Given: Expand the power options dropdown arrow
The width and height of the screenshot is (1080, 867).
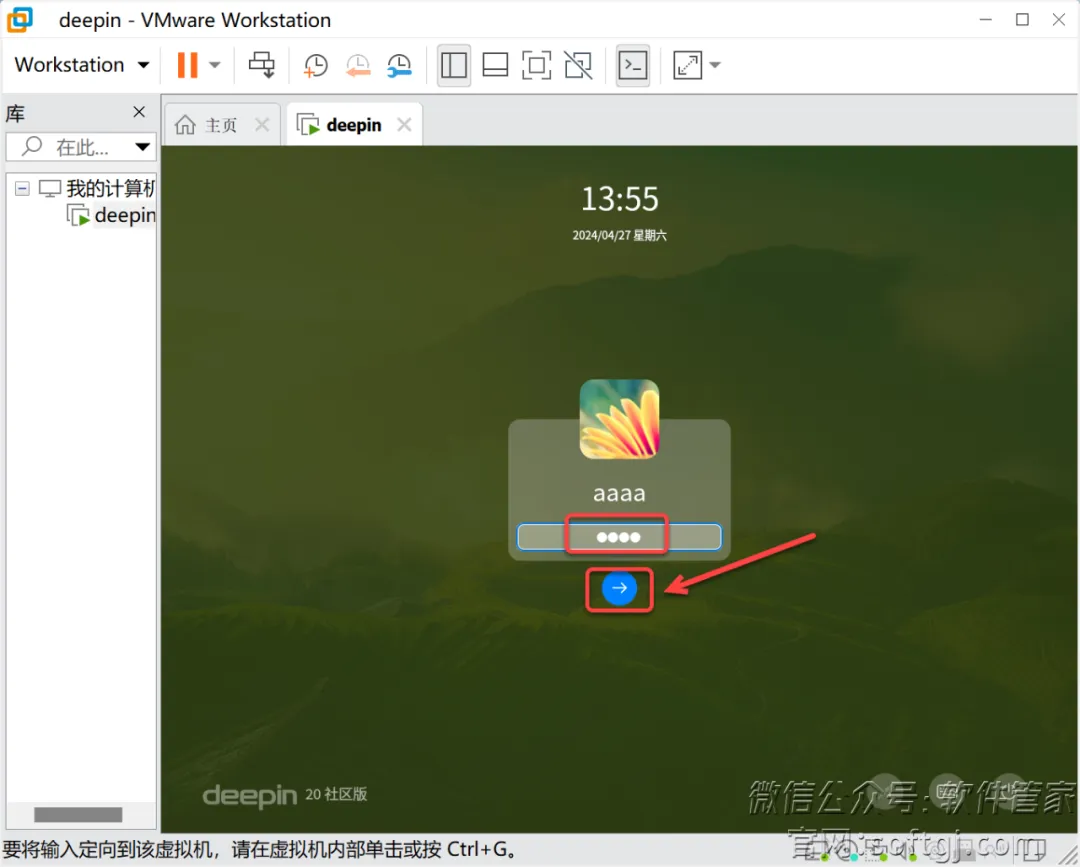Looking at the screenshot, I should [x=215, y=65].
